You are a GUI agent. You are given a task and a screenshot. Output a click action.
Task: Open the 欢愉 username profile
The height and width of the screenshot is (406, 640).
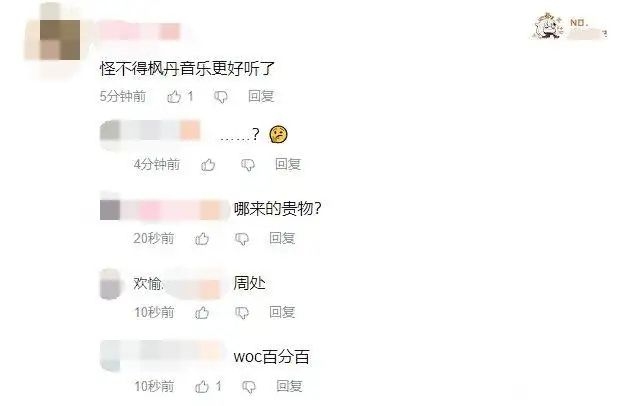click(x=148, y=283)
